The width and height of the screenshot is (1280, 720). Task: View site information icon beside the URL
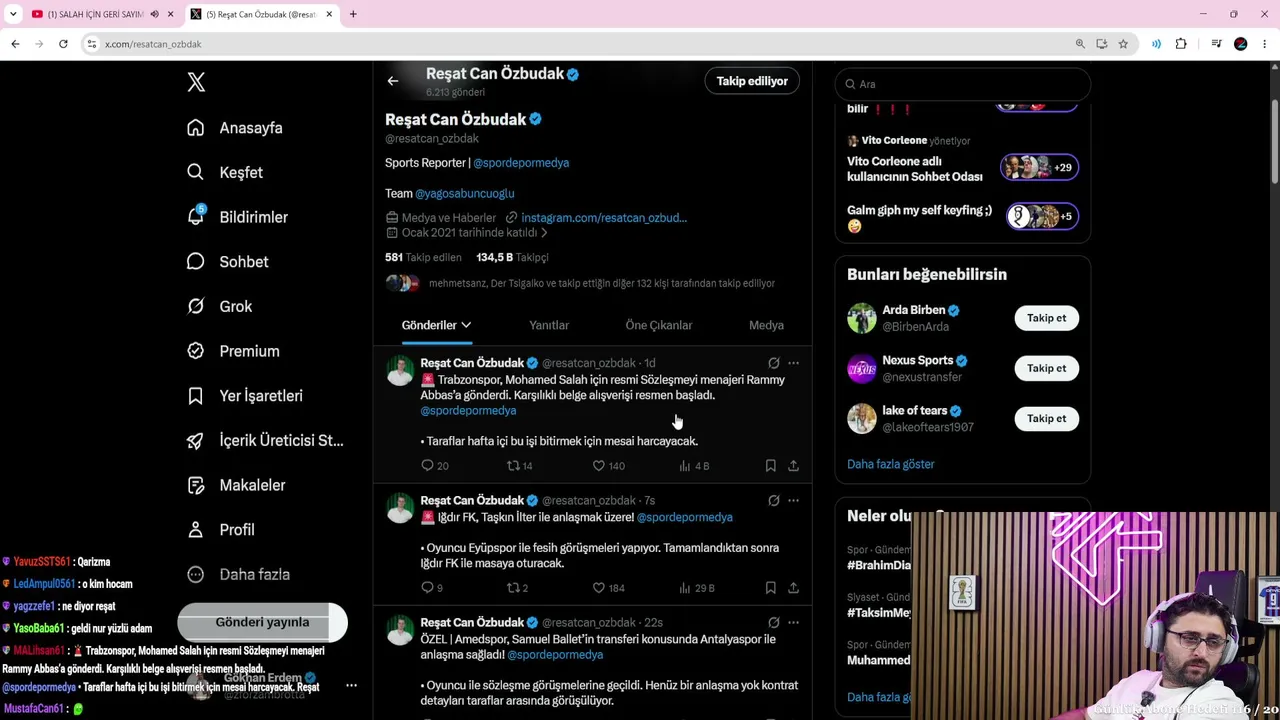[91, 44]
